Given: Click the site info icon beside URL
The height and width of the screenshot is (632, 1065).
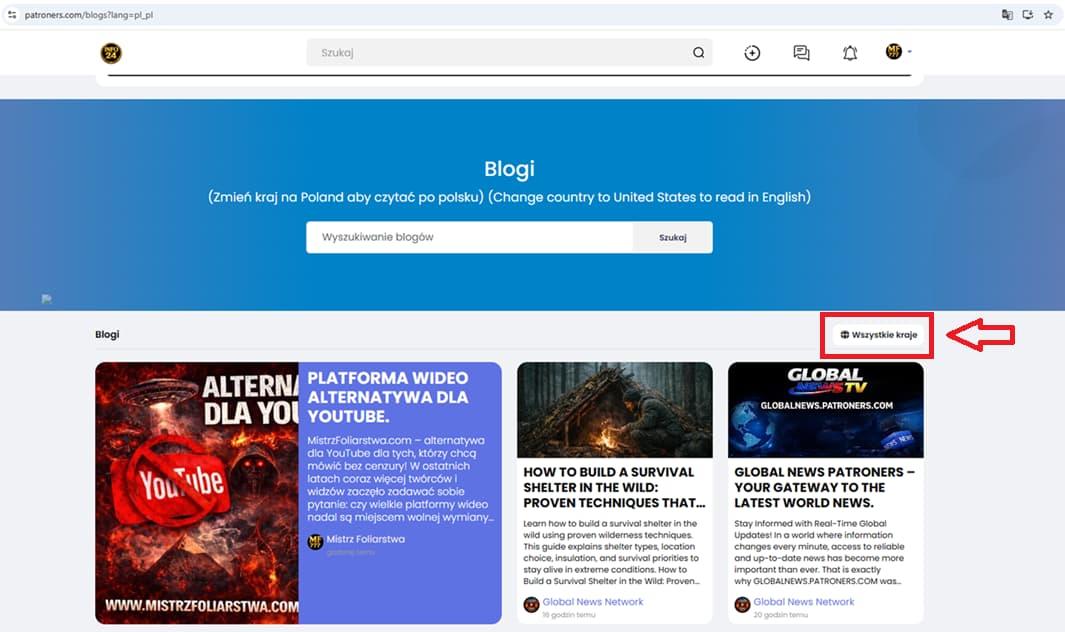Looking at the screenshot, I should [x=12, y=15].
